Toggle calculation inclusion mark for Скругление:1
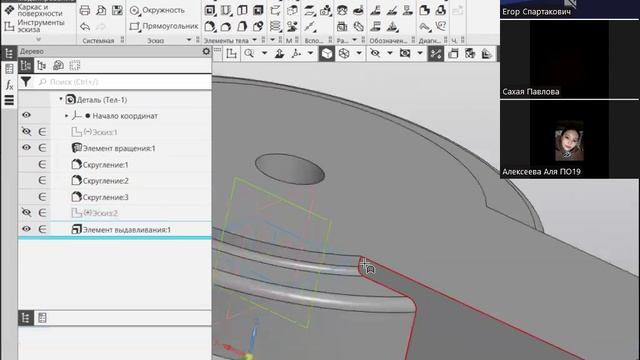Viewport: 640px width, 360px height. (42, 164)
